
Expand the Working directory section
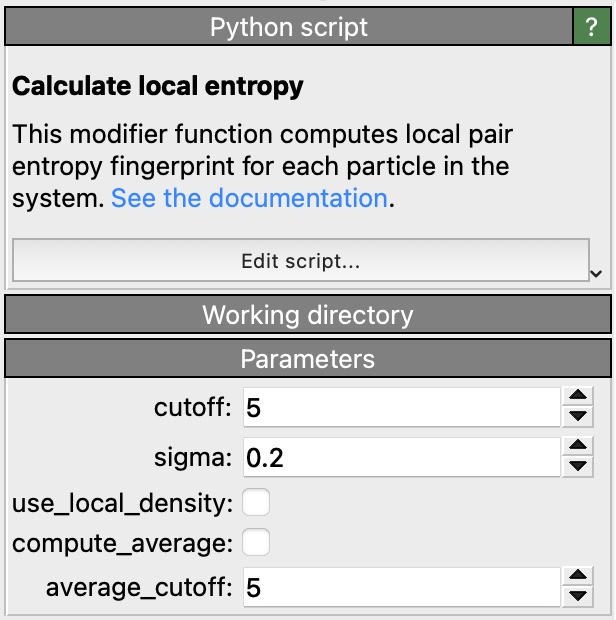point(307,315)
